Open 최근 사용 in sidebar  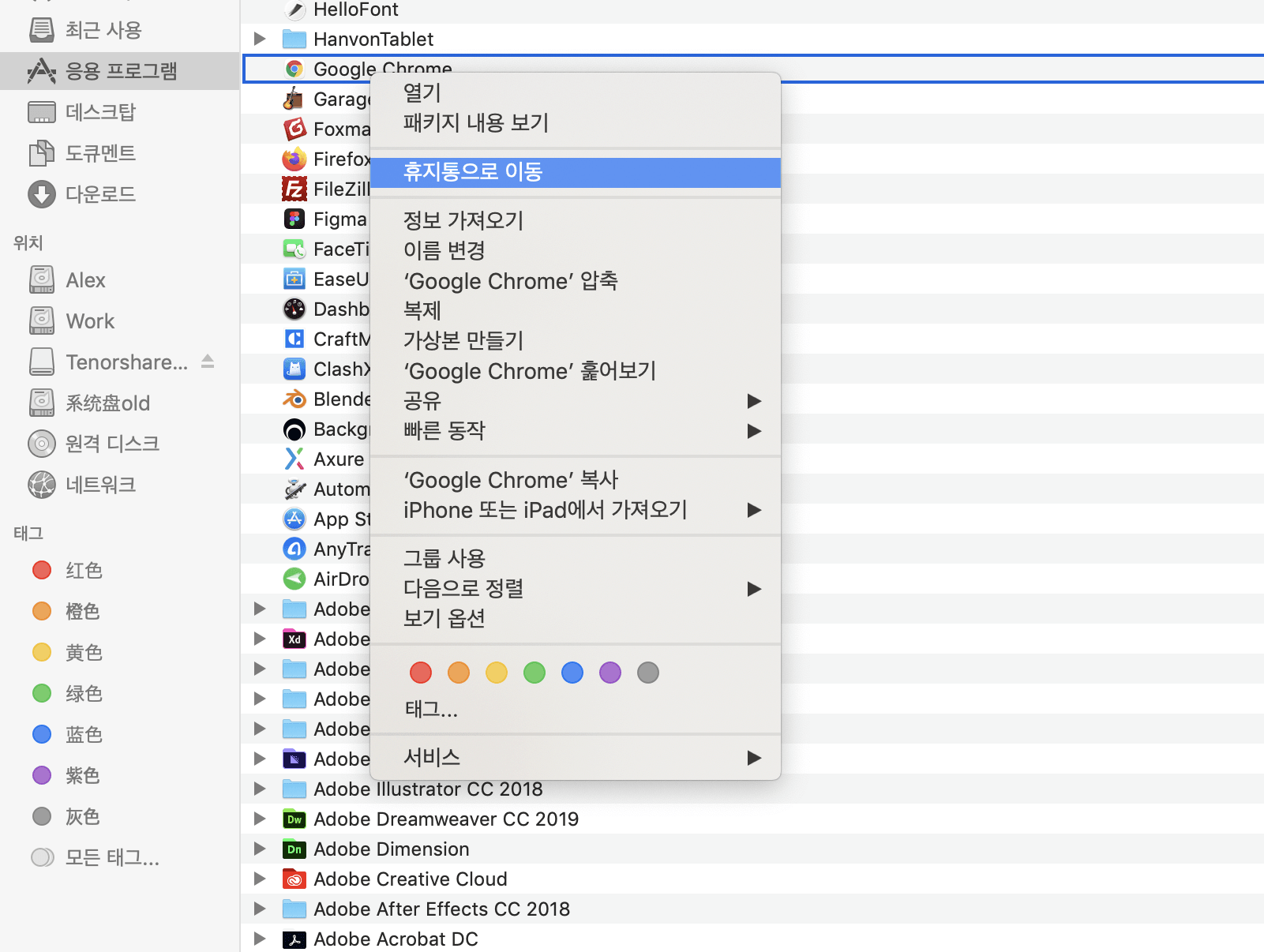120,30
